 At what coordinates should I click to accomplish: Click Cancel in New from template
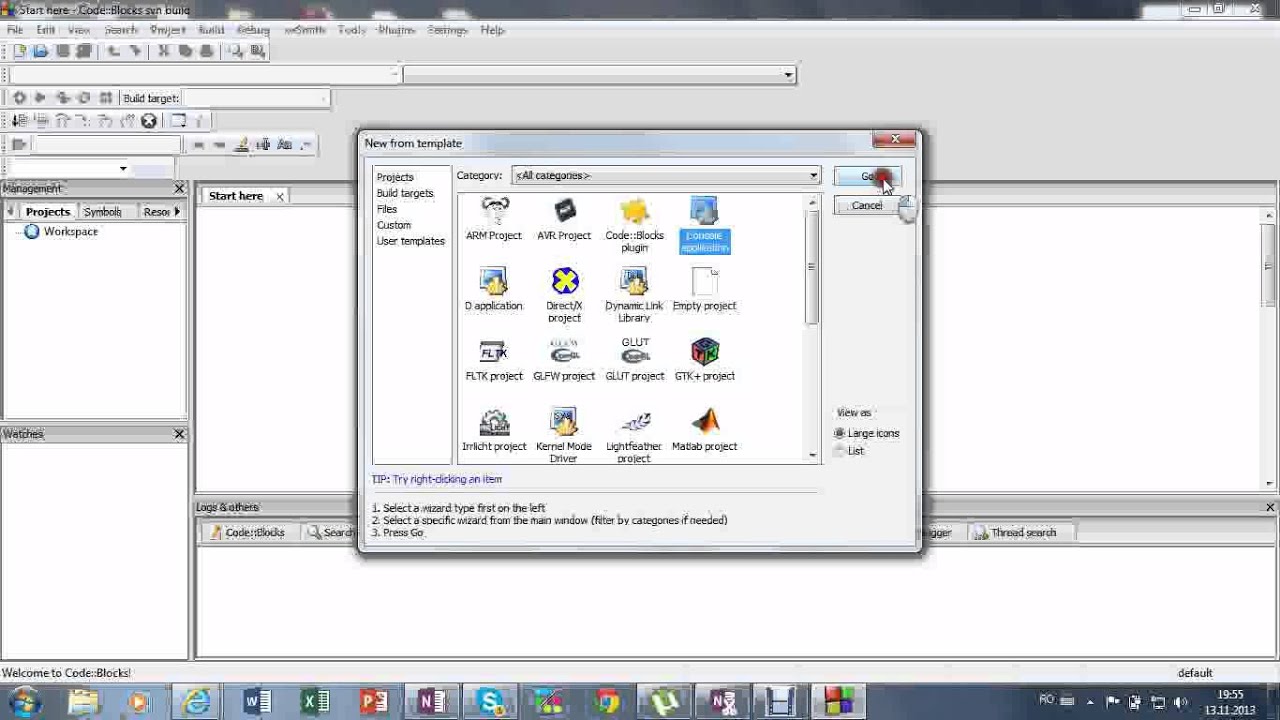(866, 206)
